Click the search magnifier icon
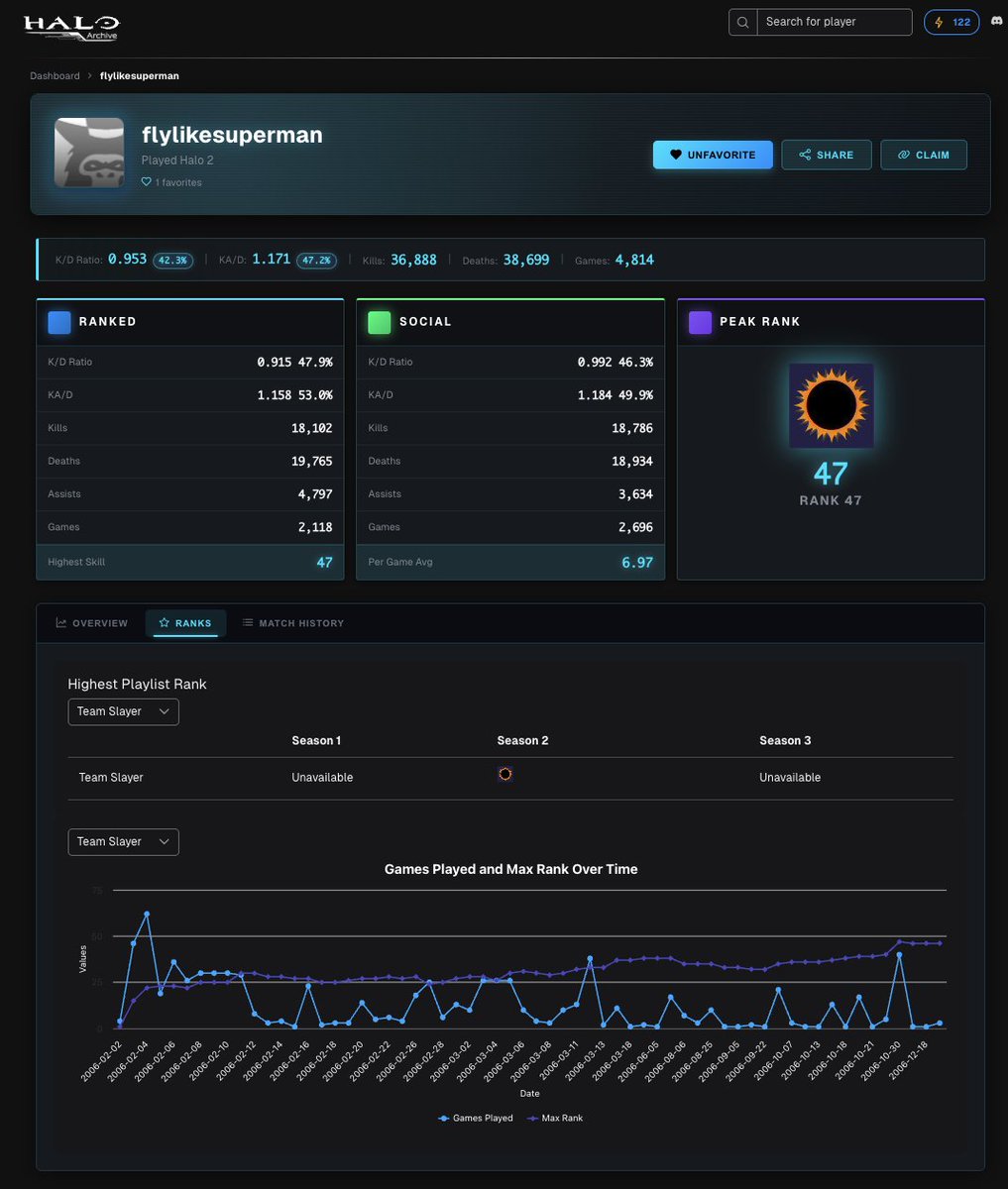The height and width of the screenshot is (1189, 1008). [x=743, y=22]
